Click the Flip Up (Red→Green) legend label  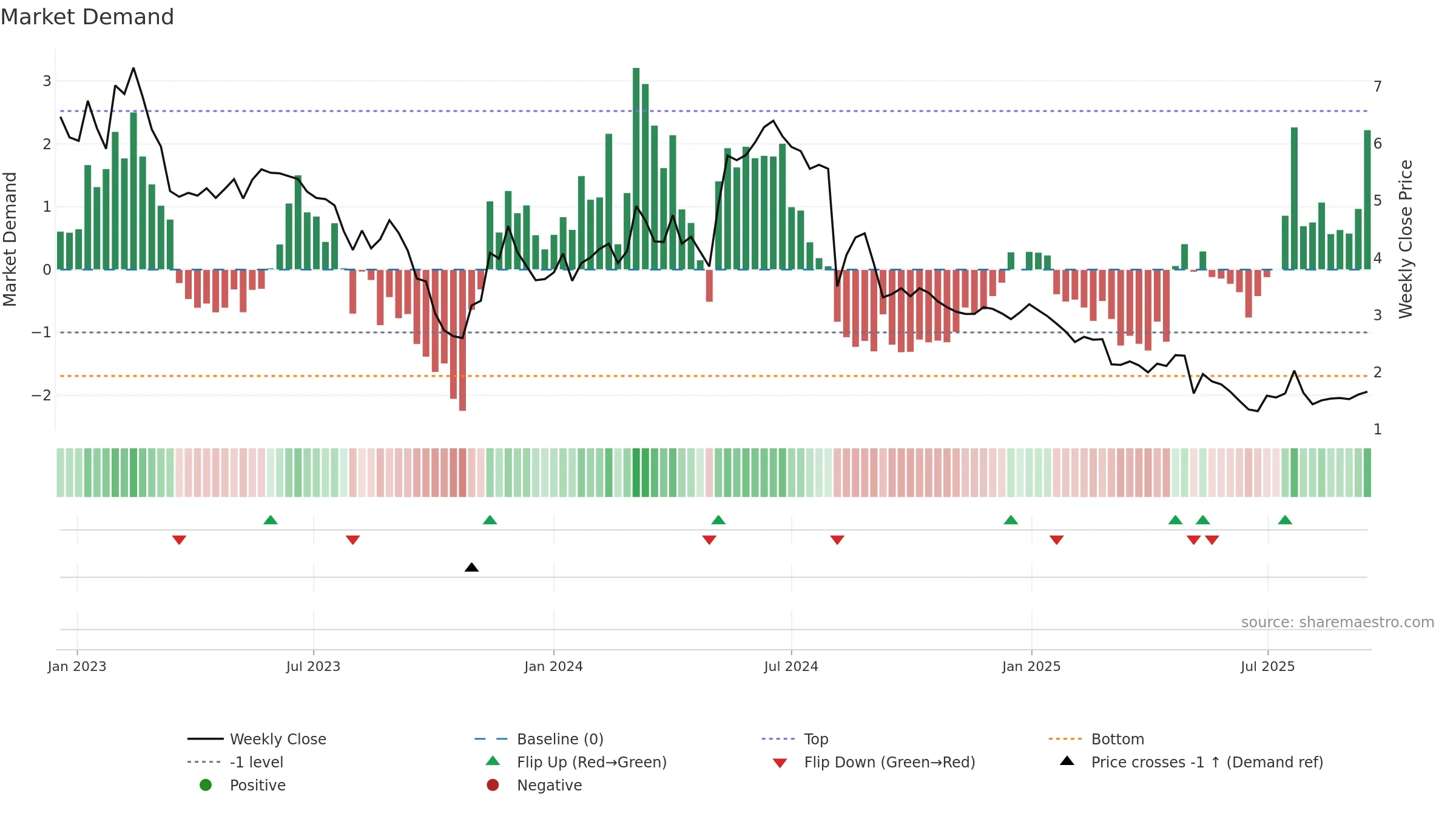pos(591,762)
